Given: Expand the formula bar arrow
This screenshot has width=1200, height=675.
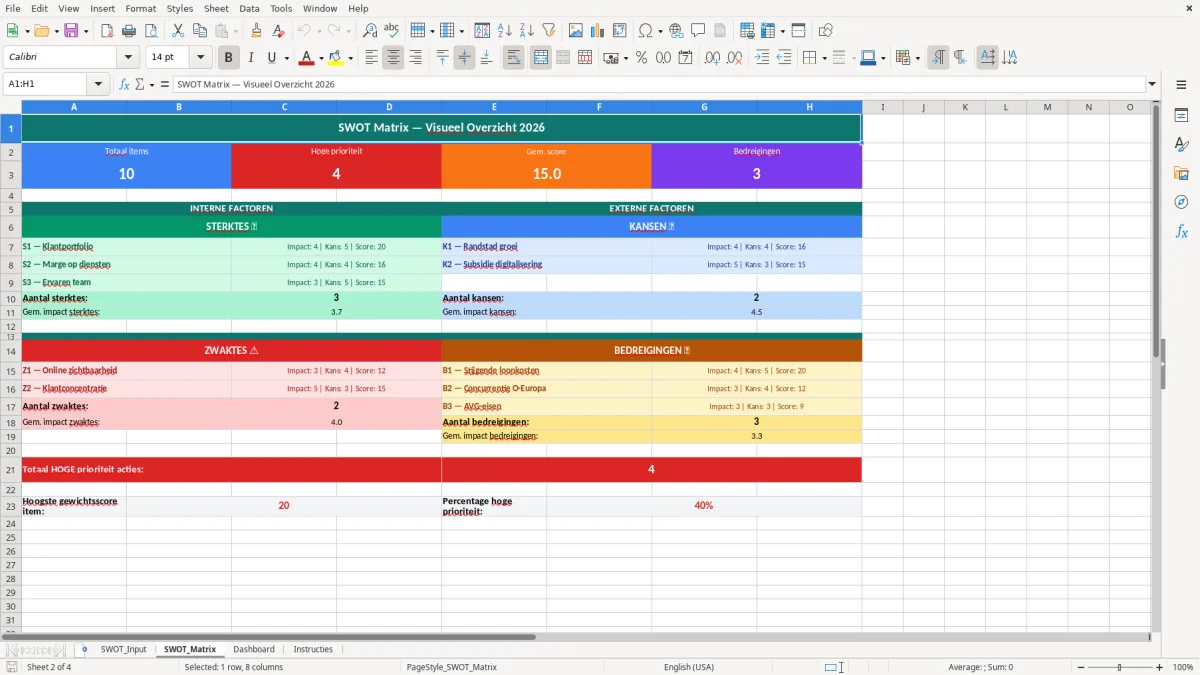Looking at the screenshot, I should (1152, 84).
